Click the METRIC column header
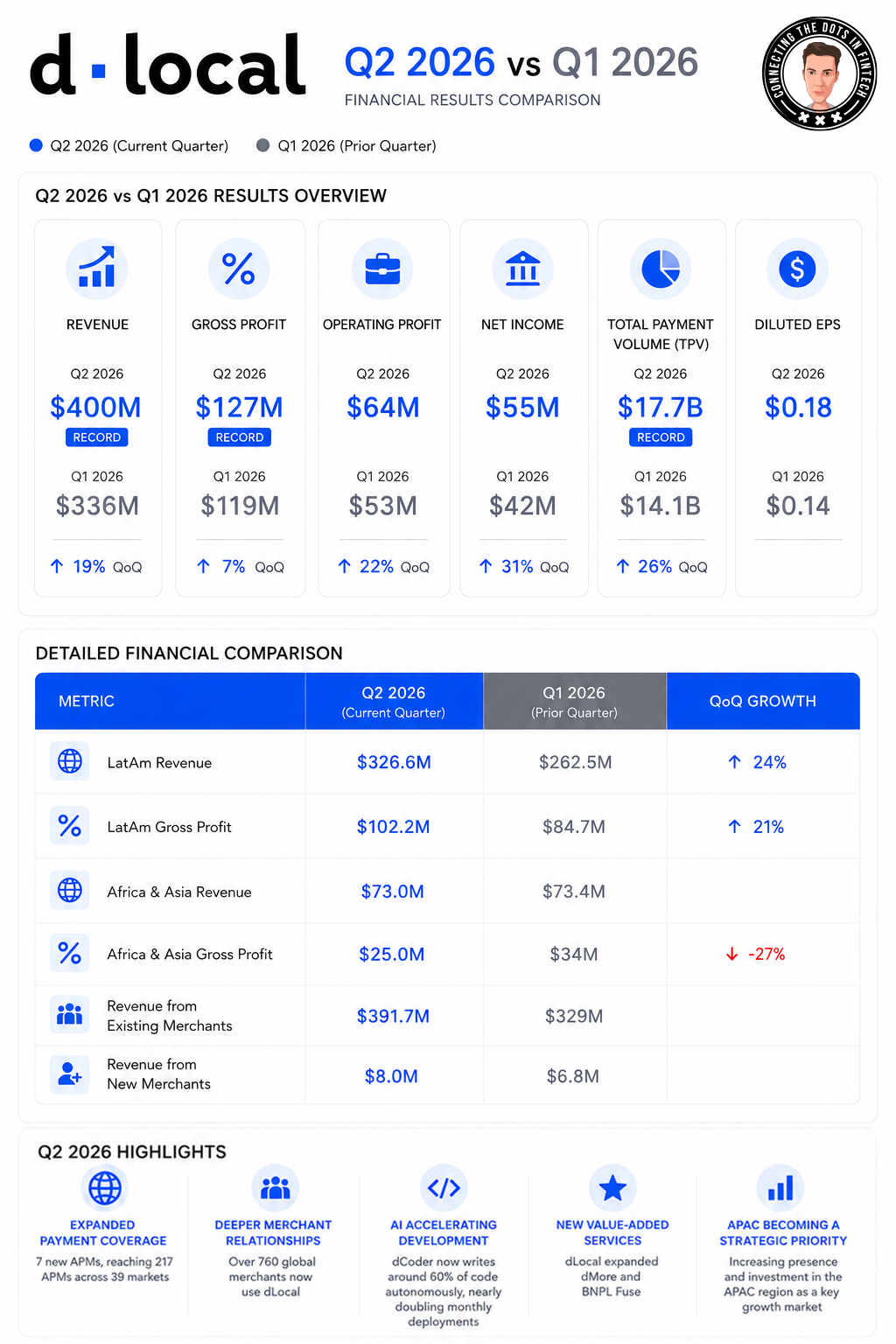896x1344 pixels. click(x=170, y=701)
